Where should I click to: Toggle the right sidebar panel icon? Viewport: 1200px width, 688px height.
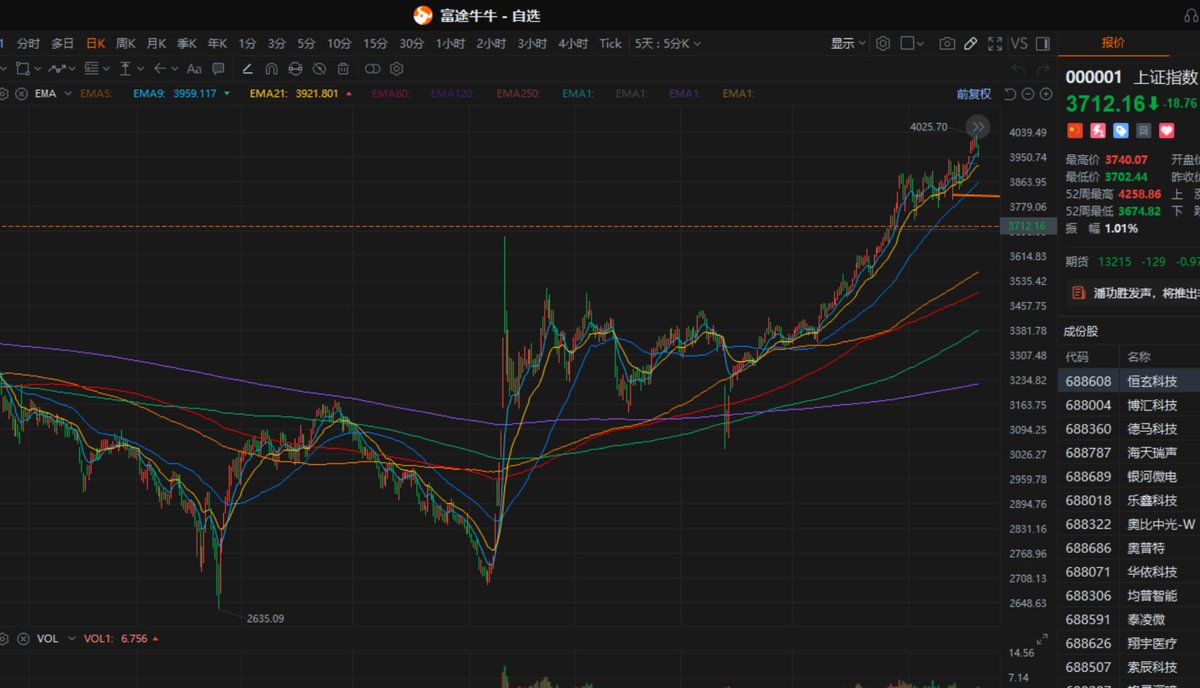(x=1043, y=43)
